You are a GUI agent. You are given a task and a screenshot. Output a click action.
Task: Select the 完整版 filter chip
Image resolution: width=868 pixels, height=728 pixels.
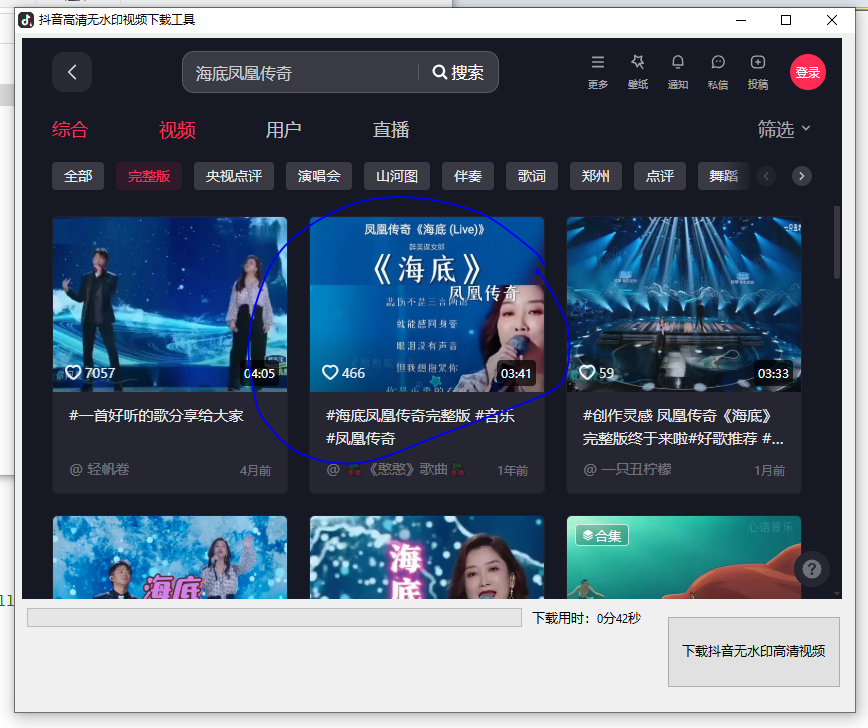pos(149,176)
